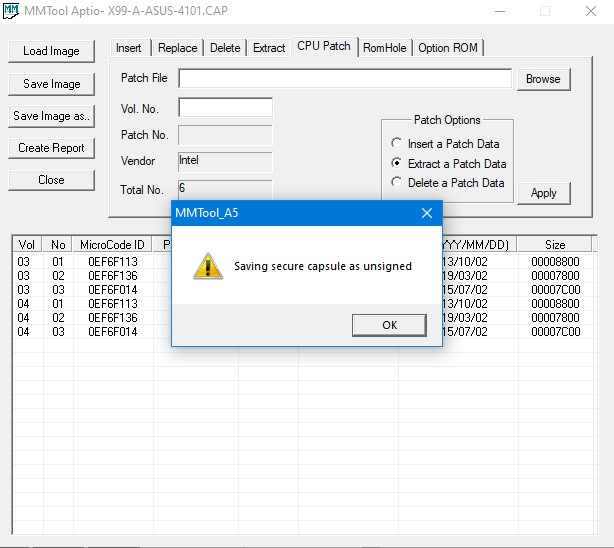
Task: Click the Patch No. field
Action: (x=225, y=135)
